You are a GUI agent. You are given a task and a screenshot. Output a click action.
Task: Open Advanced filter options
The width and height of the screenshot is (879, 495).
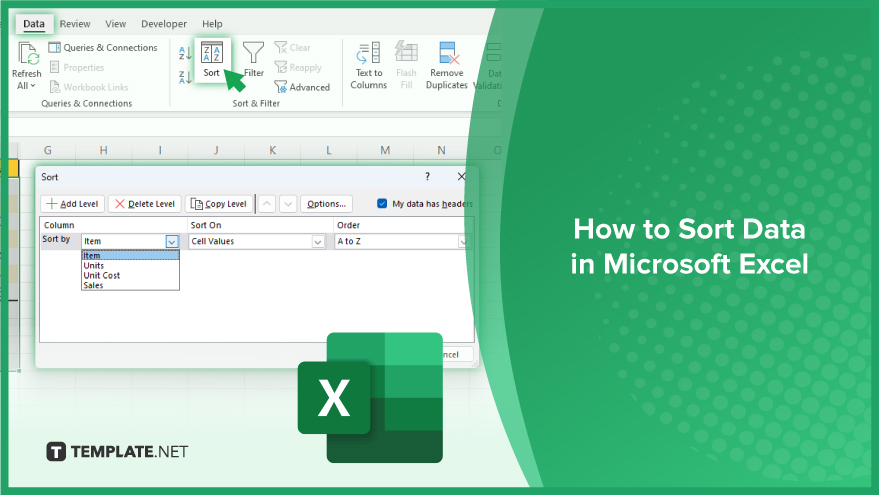[302, 87]
